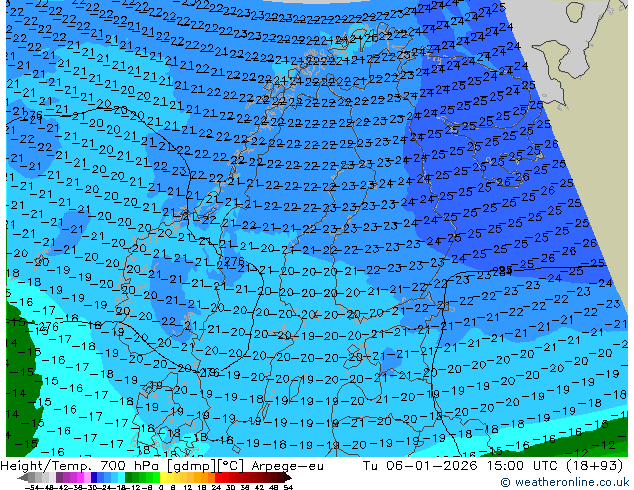The image size is (634, 490).
Task: Click the "Height/Temp. 700 hPa" title text
Action: coord(79,466)
